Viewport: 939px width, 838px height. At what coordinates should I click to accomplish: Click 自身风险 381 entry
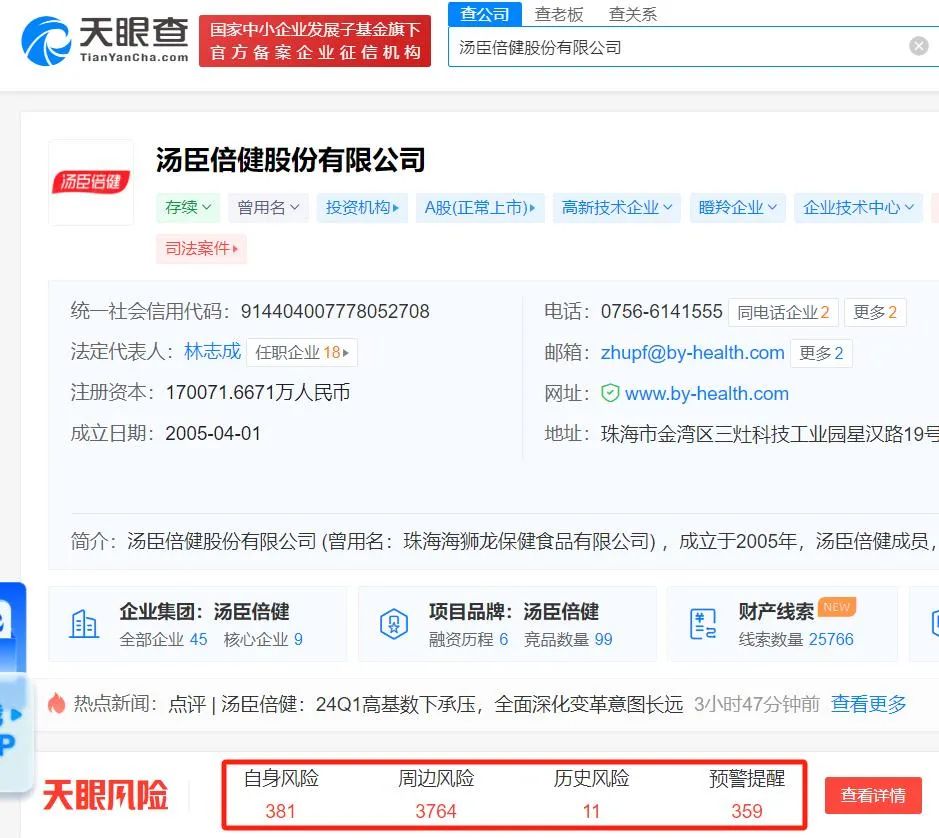coord(281,794)
